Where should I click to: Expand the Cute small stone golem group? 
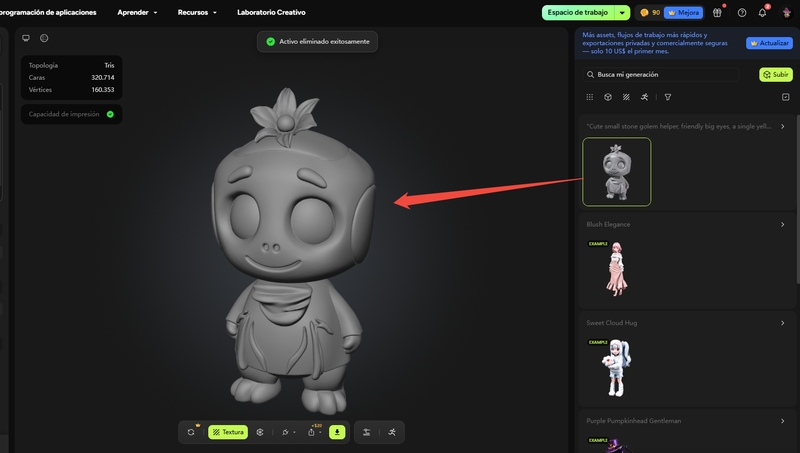pyautogui.click(x=783, y=127)
